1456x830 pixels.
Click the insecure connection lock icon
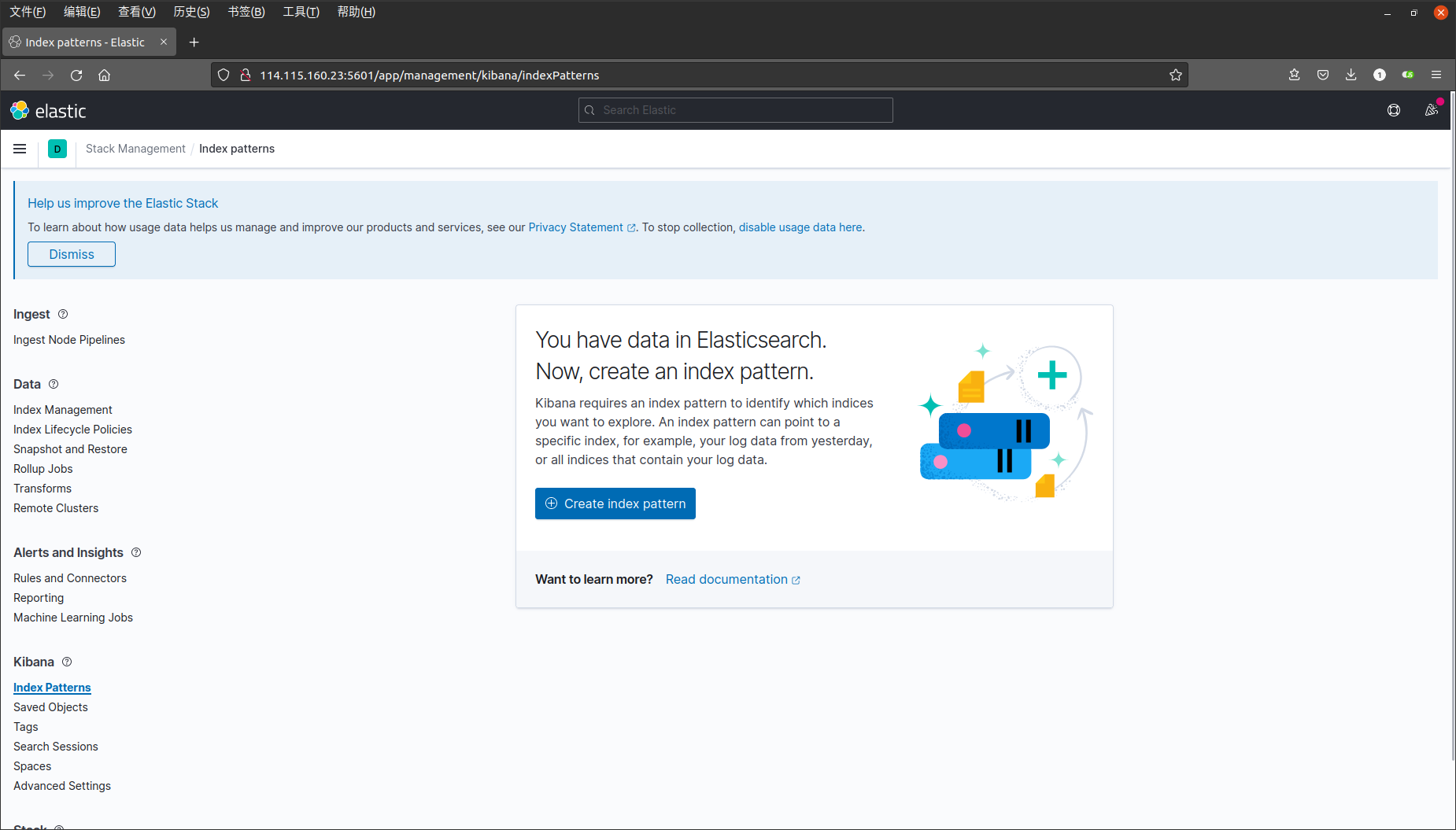pos(246,75)
